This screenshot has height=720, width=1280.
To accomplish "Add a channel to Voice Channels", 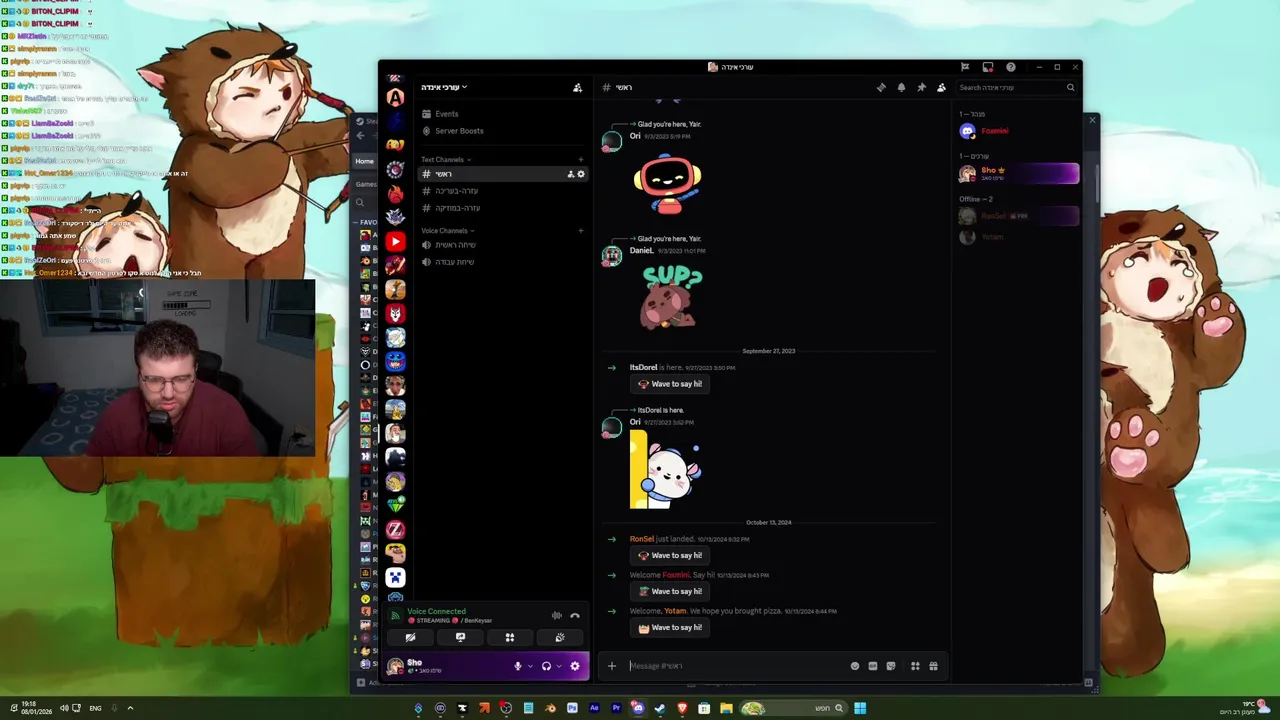I will tap(581, 231).
